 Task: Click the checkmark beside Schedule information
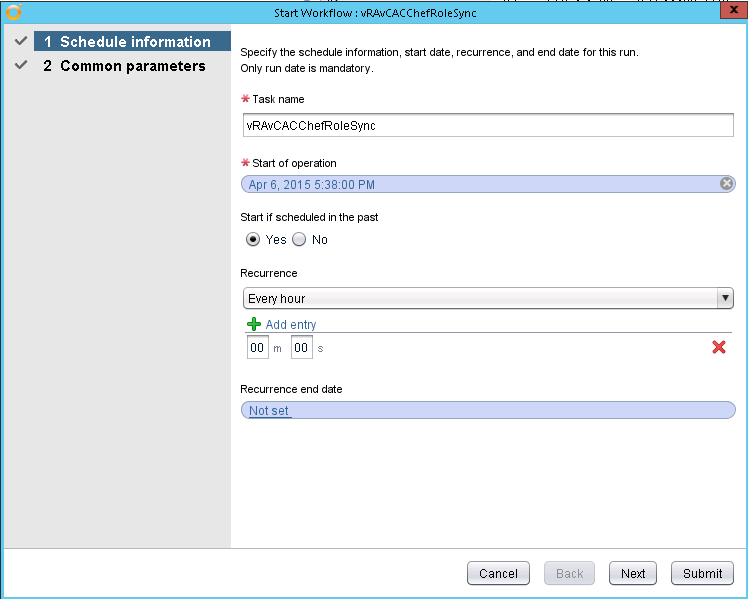tap(20, 42)
